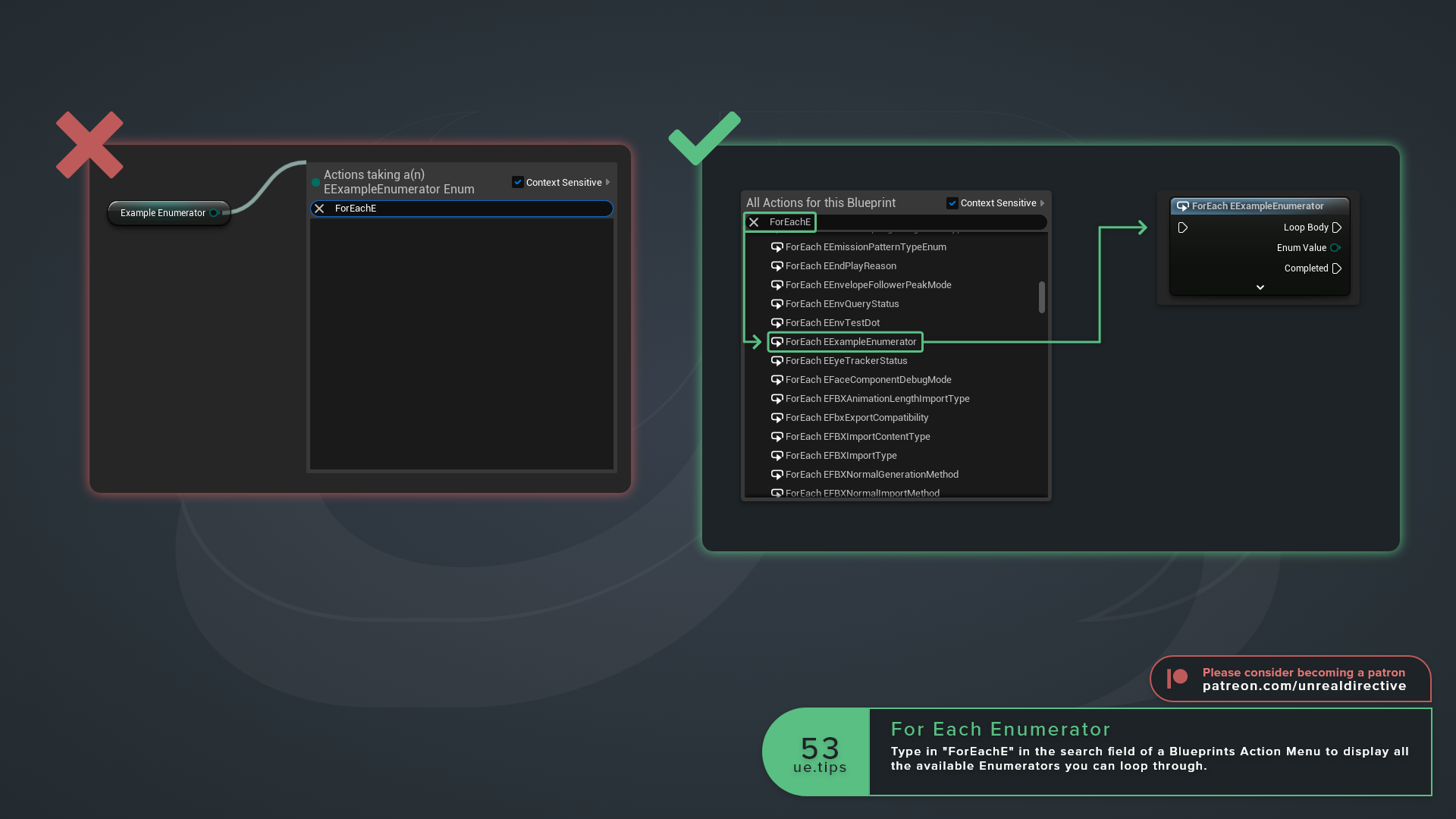Uncheck Context Sensitive in the left action menu
Image resolution: width=1456 pixels, height=819 pixels.
point(518,182)
